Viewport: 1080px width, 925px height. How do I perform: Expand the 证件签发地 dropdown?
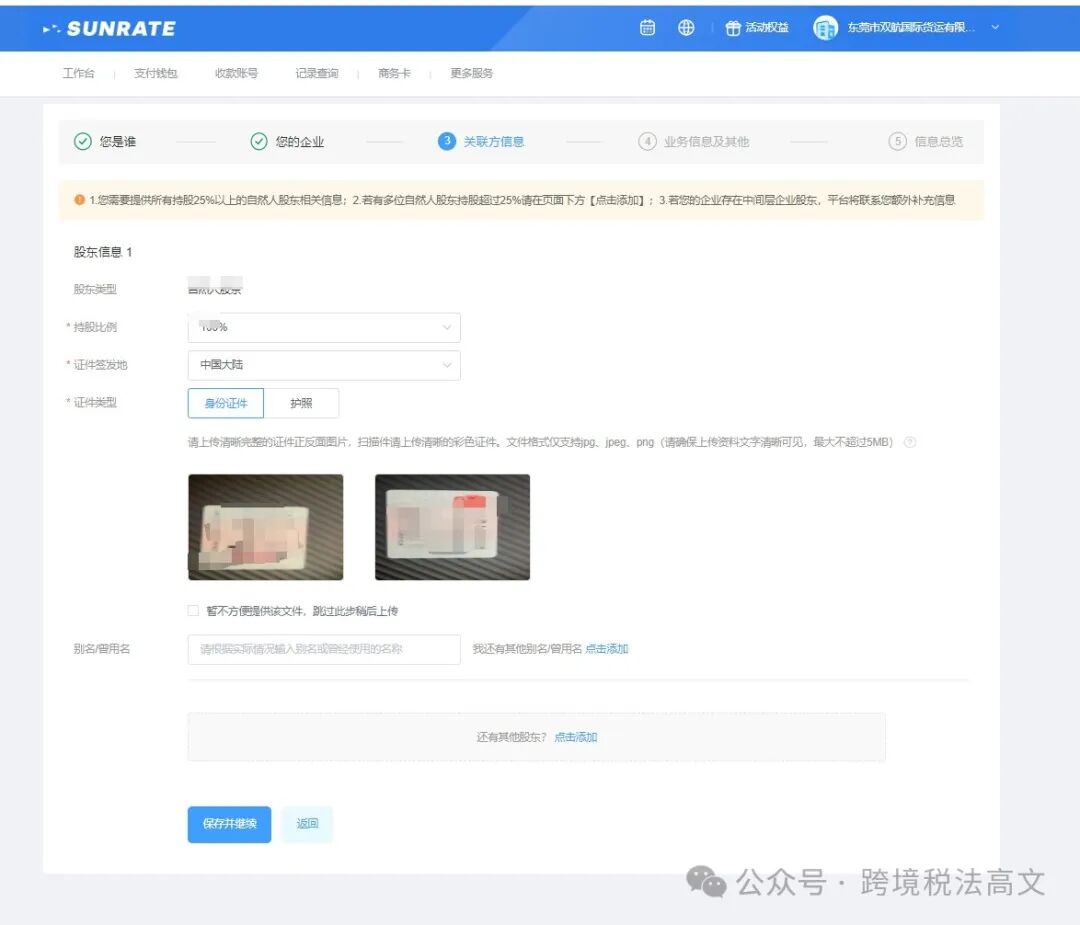(323, 365)
